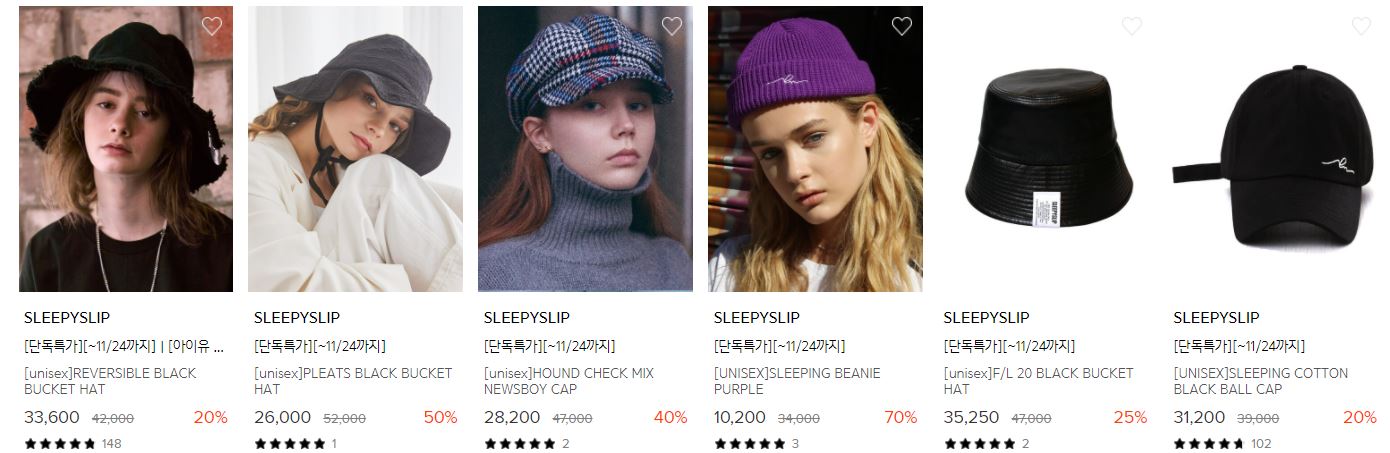Add F/L 20 Black Bucket Hat to wishlist
Image resolution: width=1390 pixels, height=453 pixels.
[x=1132, y=27]
